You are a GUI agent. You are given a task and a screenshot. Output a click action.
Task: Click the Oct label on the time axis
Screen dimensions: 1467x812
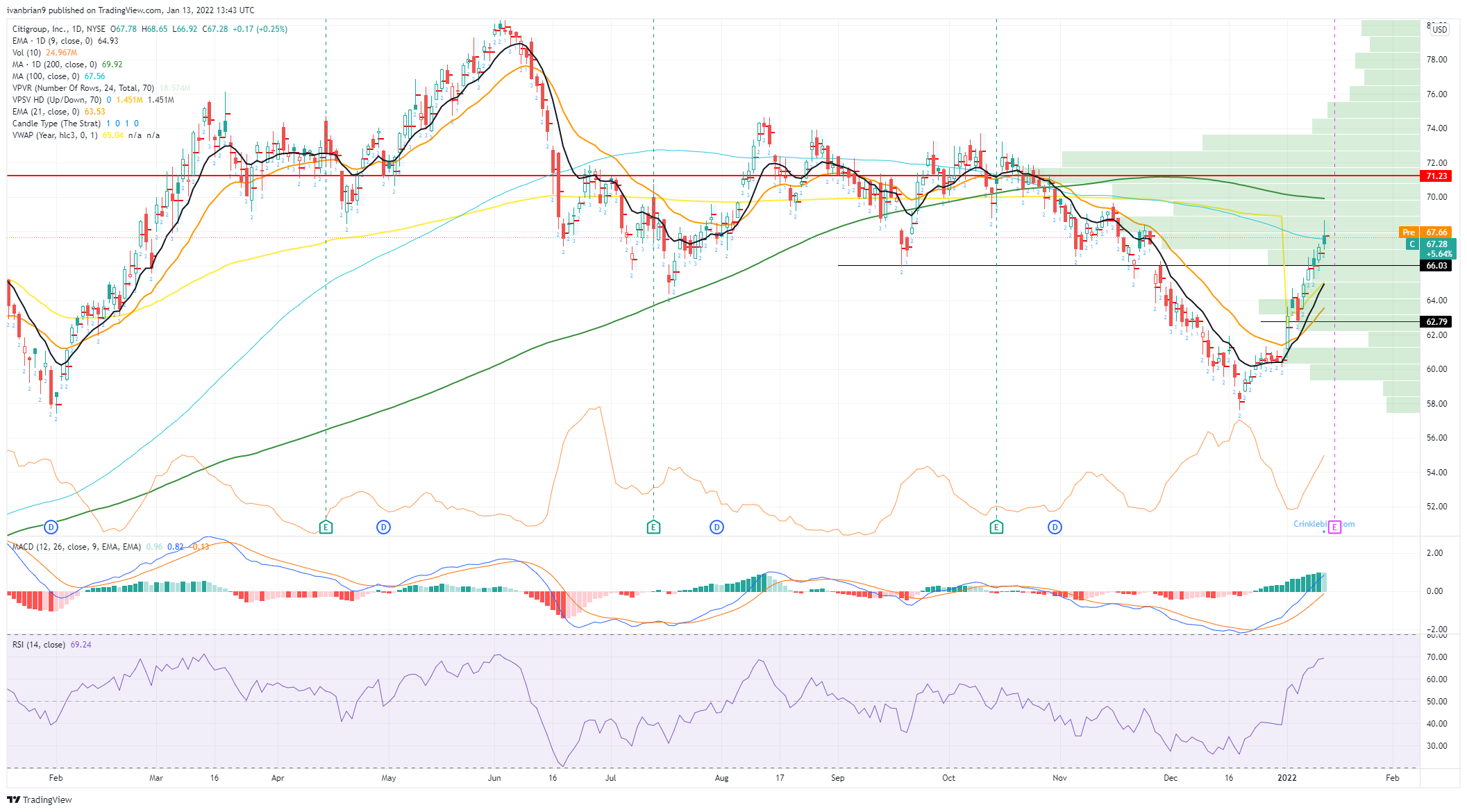tap(949, 778)
